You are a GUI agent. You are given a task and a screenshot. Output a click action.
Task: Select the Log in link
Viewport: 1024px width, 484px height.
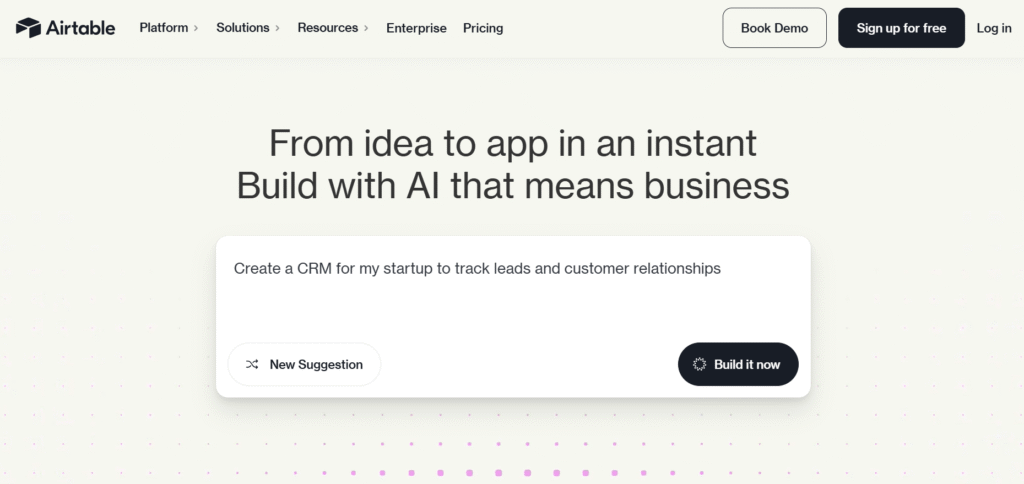click(994, 28)
